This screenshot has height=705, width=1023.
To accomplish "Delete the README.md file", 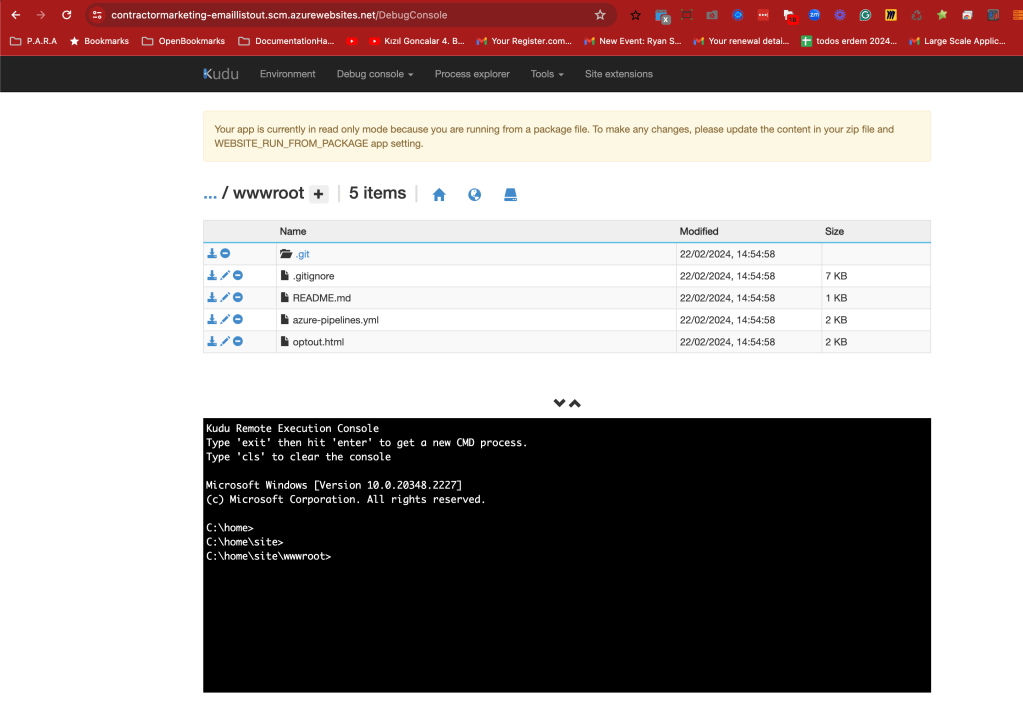I will (x=238, y=297).
